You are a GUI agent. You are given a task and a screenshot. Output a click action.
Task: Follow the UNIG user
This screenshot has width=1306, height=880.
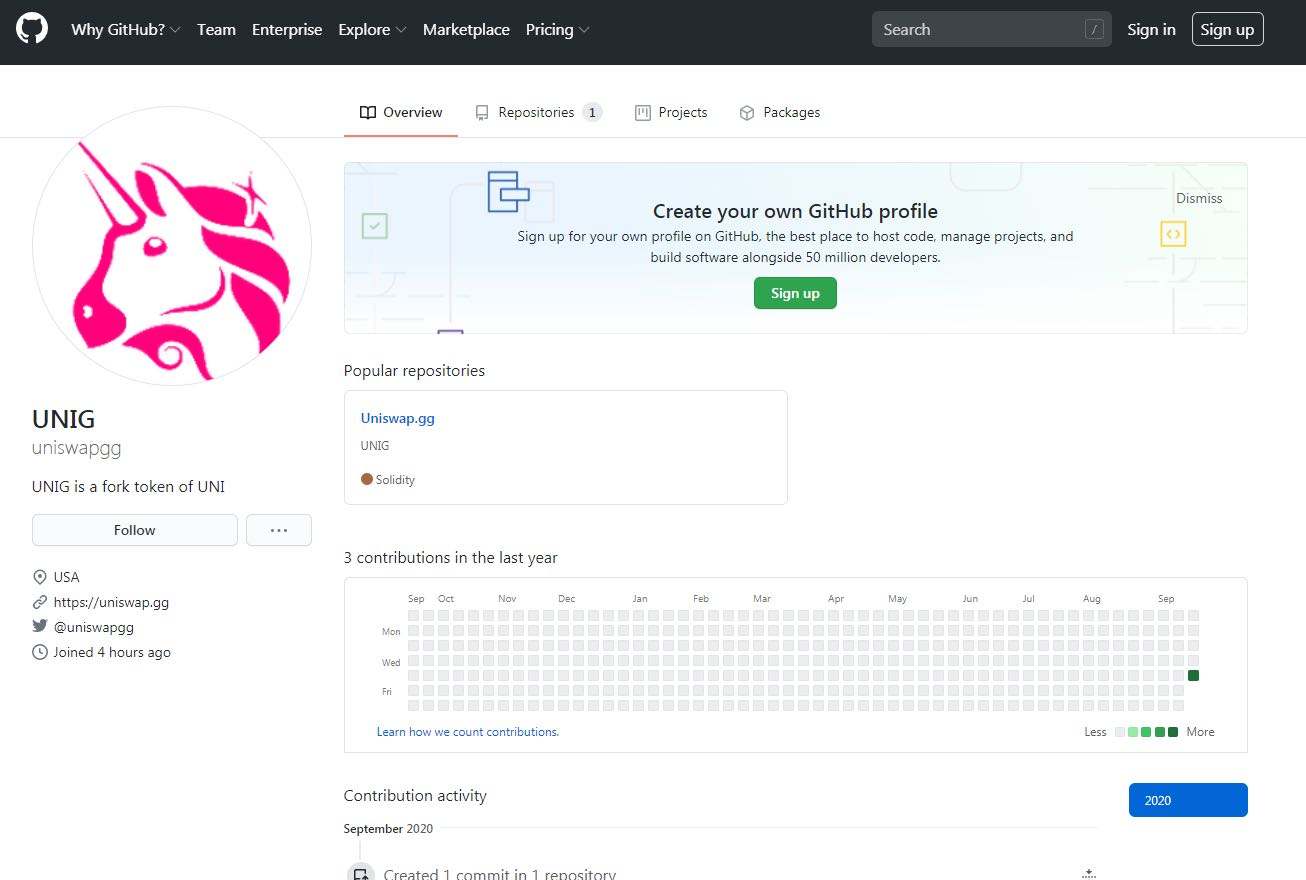tap(135, 530)
